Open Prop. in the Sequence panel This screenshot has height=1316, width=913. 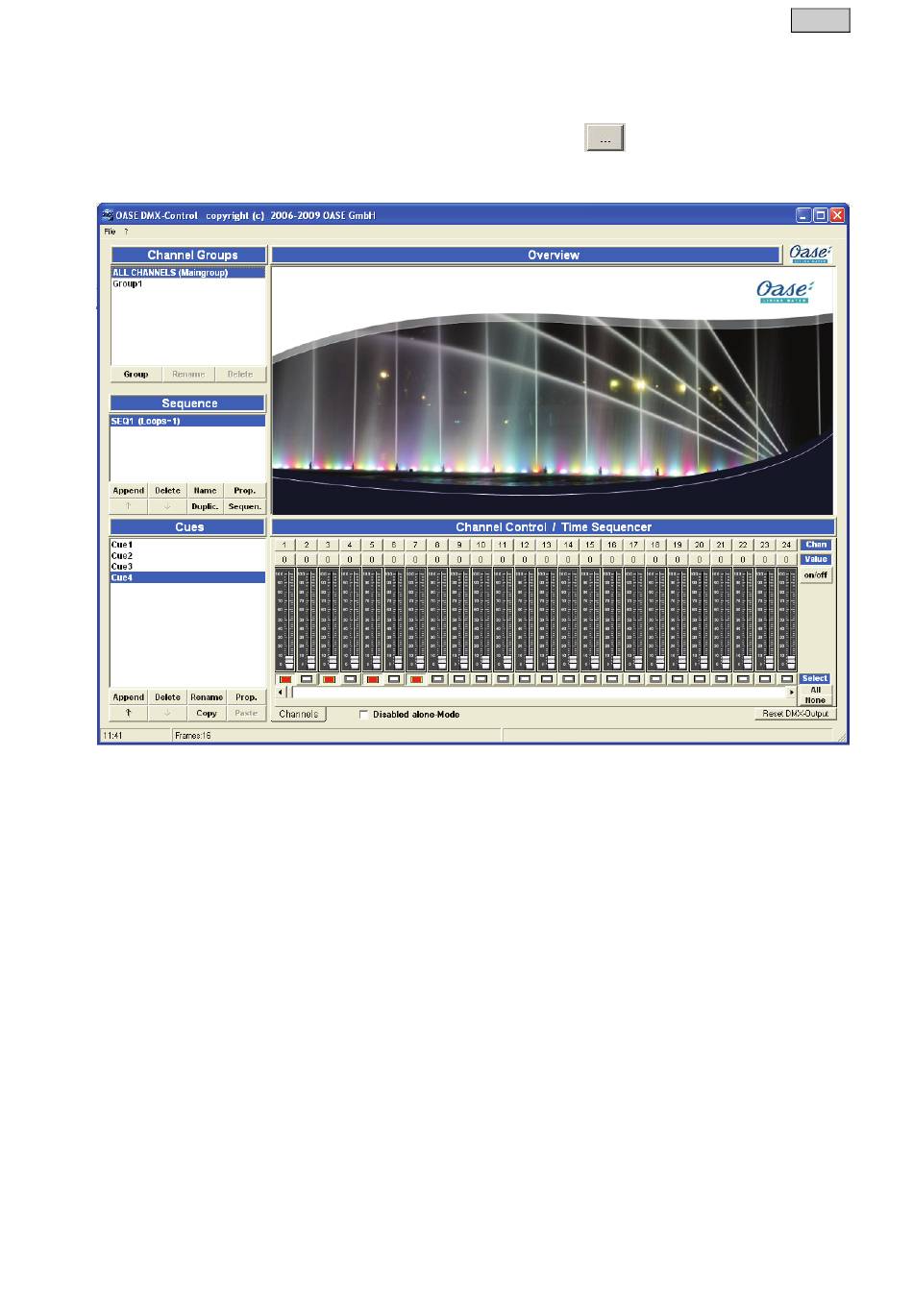click(x=245, y=491)
